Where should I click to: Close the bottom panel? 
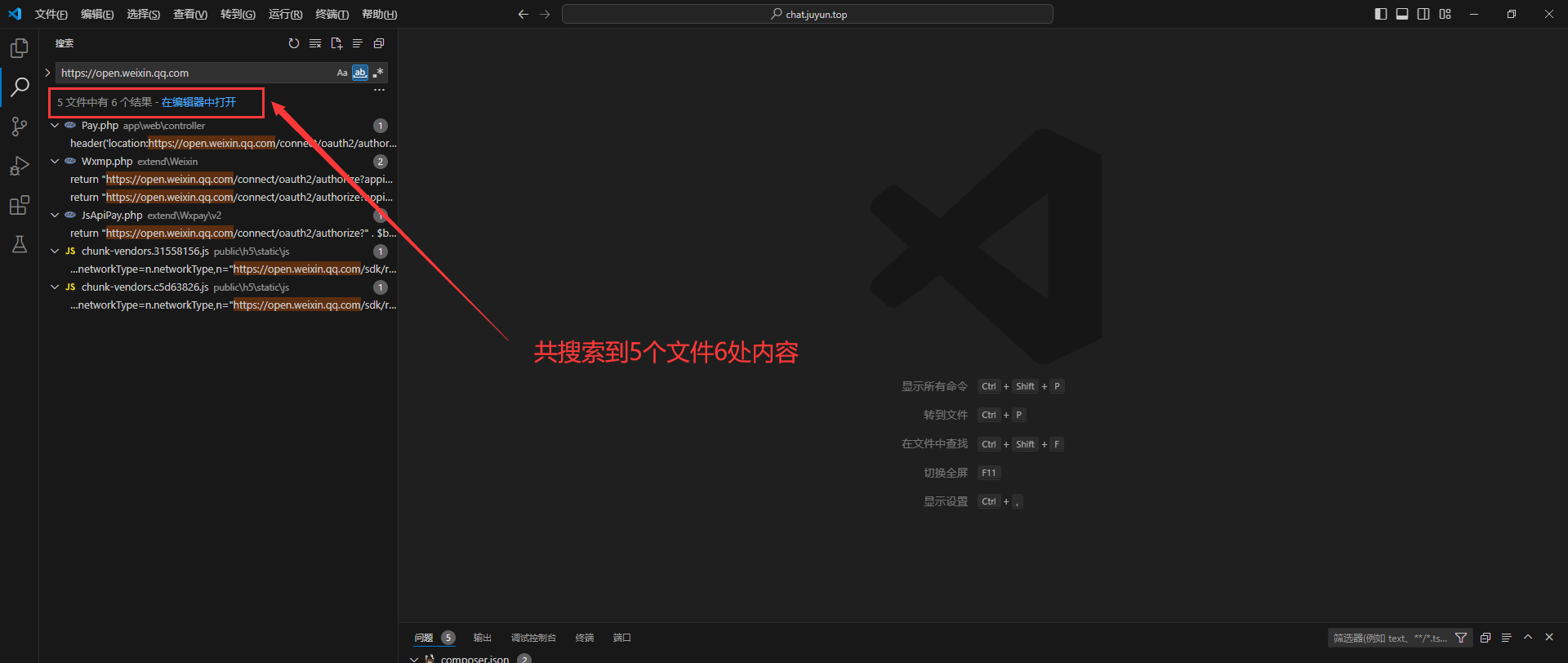pyautogui.click(x=1549, y=637)
